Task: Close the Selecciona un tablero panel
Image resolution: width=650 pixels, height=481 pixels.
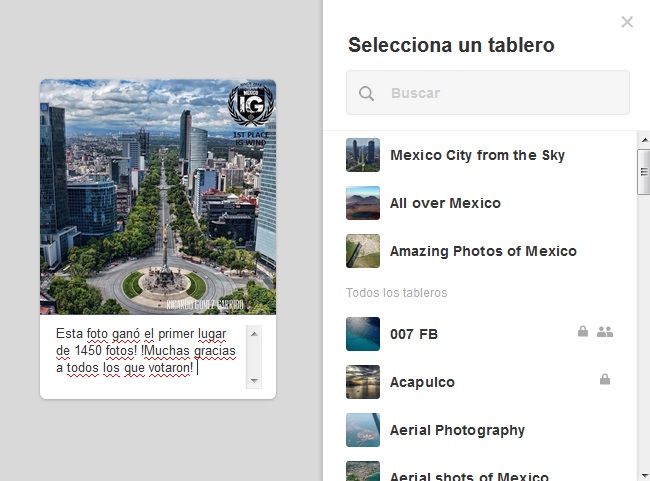Action: [x=627, y=22]
